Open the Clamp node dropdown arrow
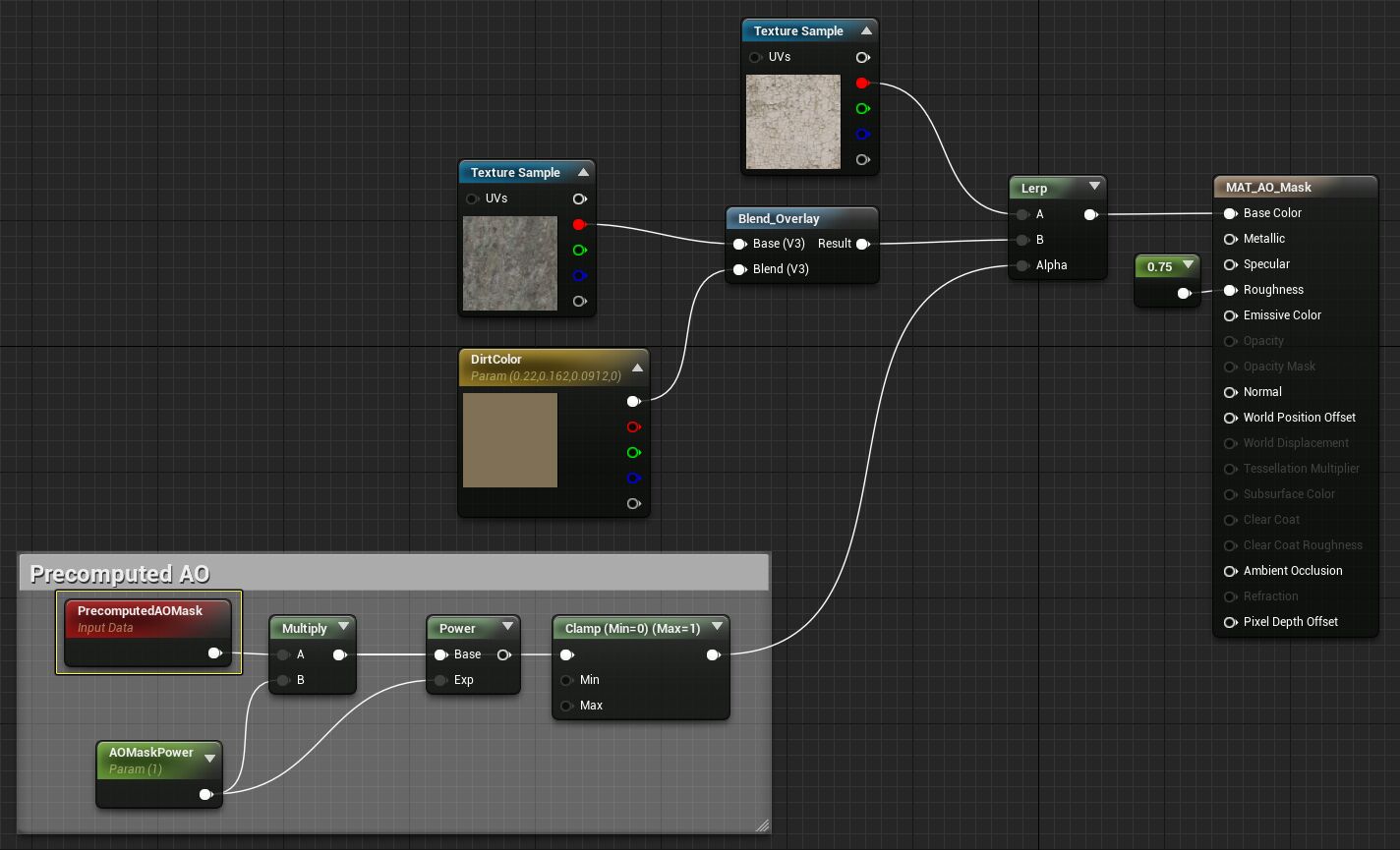Screen dimensions: 1400x850 (717, 626)
